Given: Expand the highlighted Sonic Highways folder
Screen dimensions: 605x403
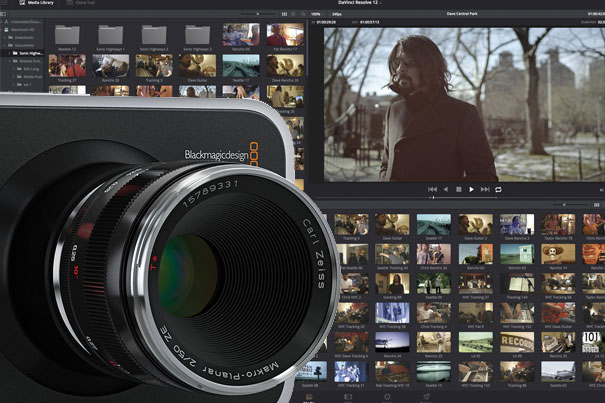Looking at the screenshot, I should [10, 53].
